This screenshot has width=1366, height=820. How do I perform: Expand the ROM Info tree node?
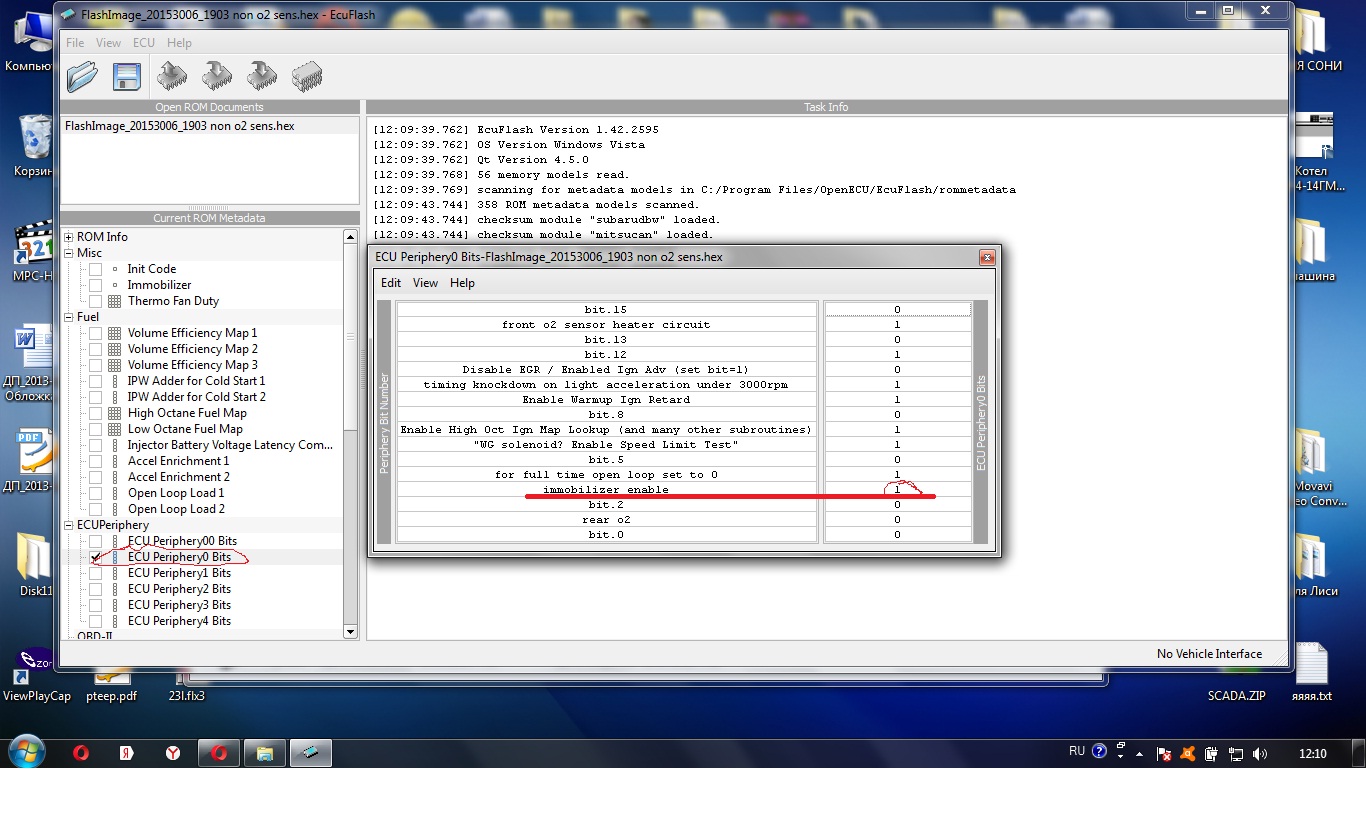click(x=69, y=237)
